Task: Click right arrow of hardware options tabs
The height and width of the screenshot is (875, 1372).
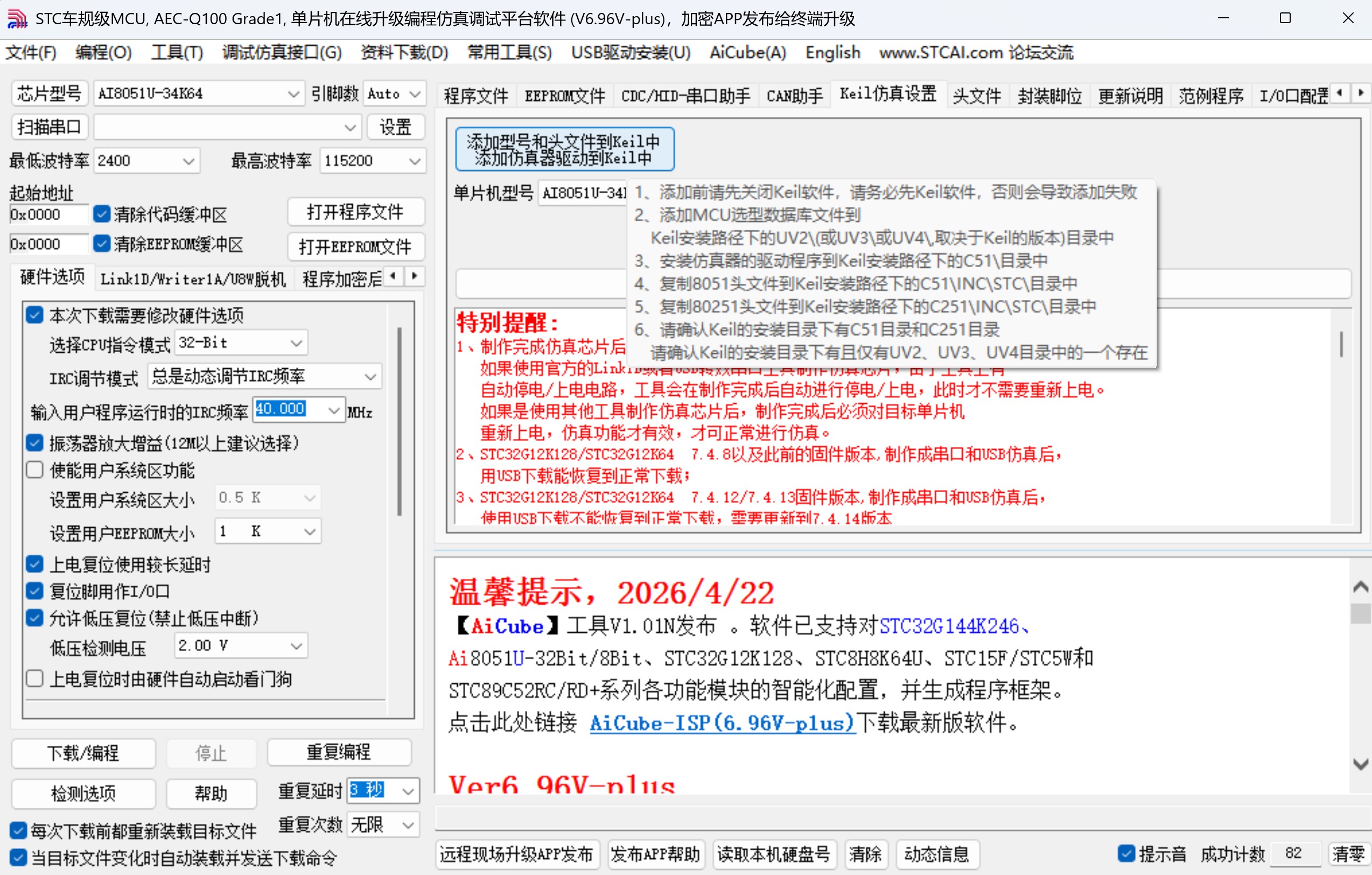Action: pyautogui.click(x=414, y=276)
